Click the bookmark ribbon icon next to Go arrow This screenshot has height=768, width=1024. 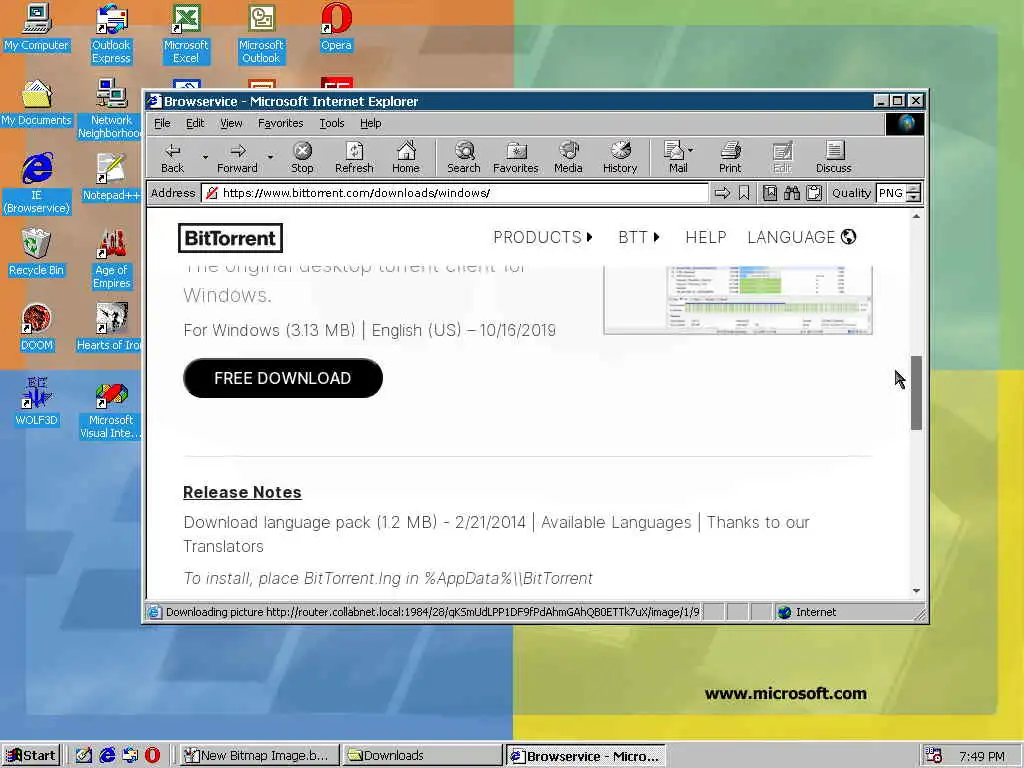[744, 193]
